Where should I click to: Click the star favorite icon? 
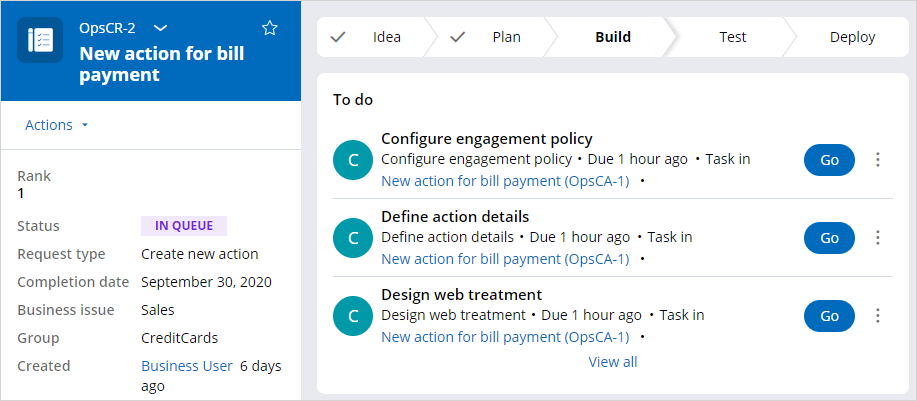[270, 28]
